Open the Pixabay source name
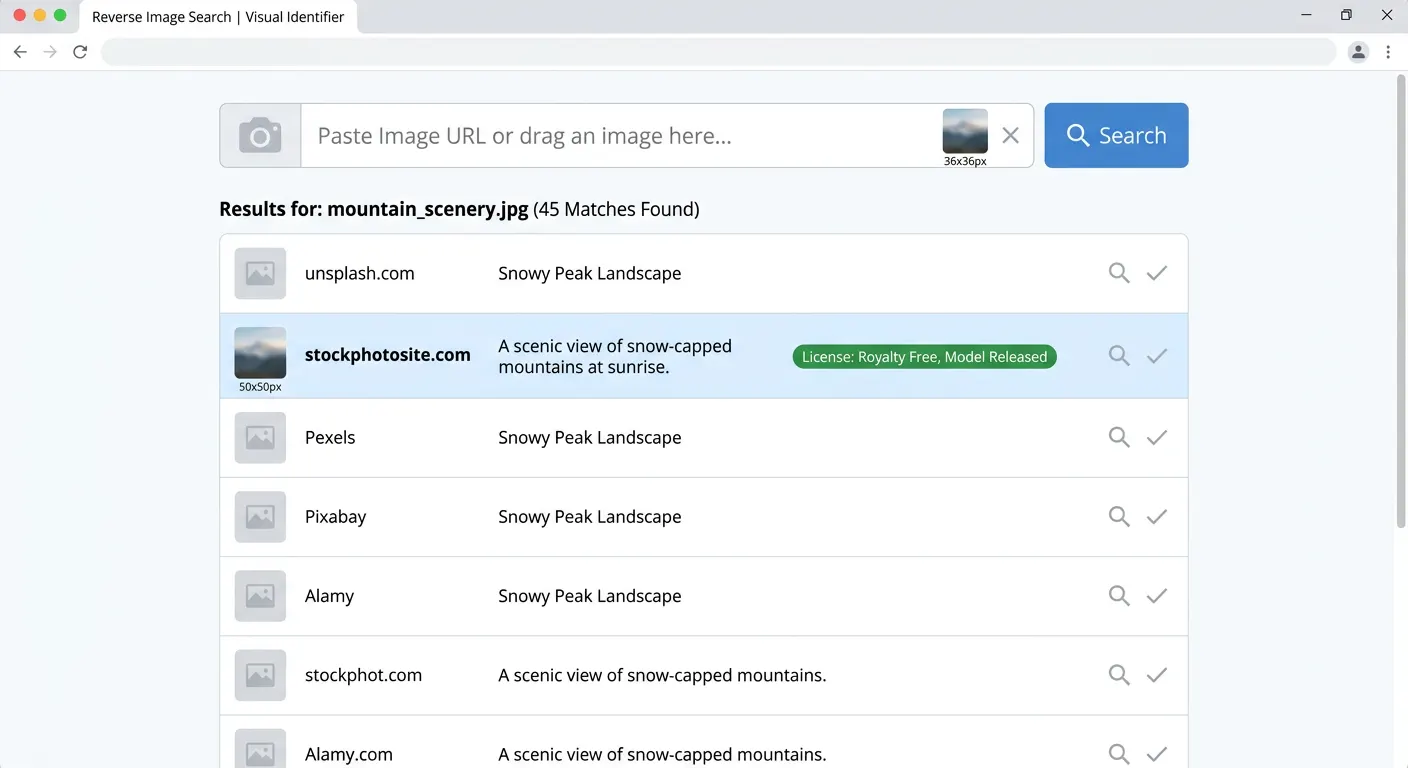The height and width of the screenshot is (768, 1408). coord(335,517)
